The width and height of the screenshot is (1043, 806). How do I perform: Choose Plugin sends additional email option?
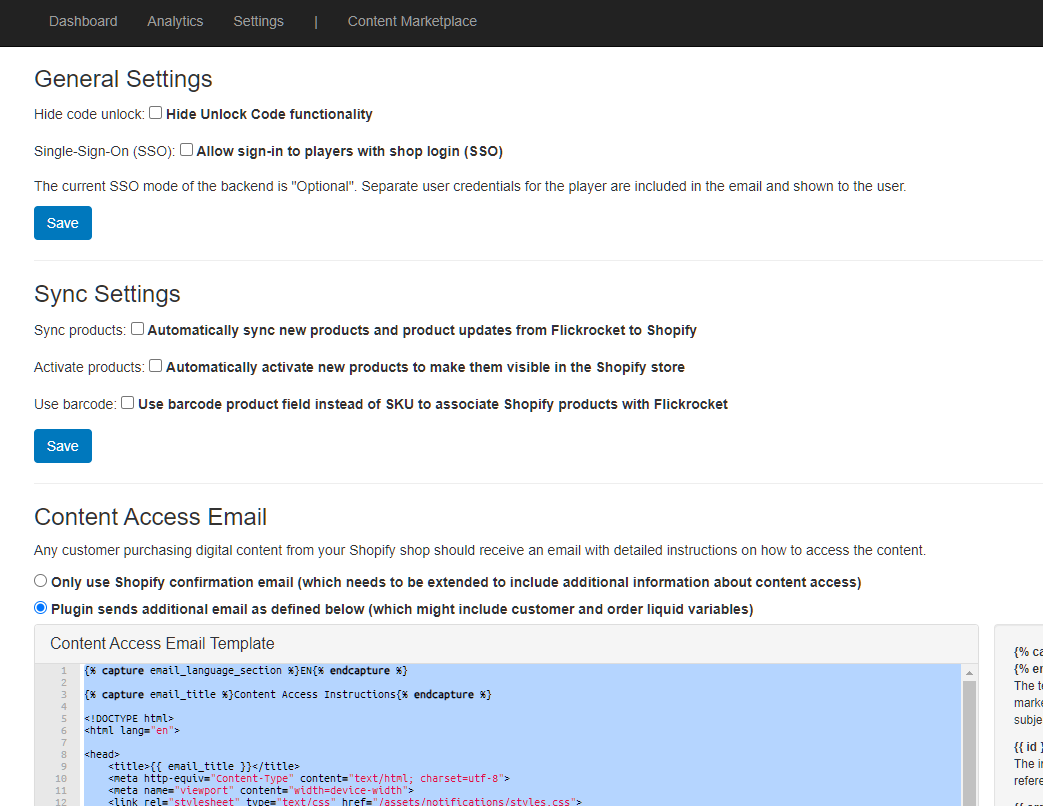coord(41,608)
